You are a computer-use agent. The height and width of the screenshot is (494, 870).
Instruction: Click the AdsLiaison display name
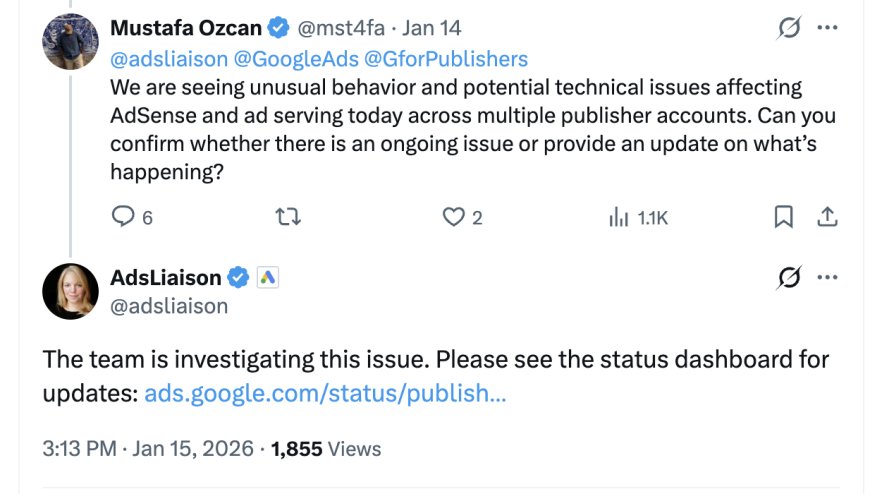[x=165, y=277]
